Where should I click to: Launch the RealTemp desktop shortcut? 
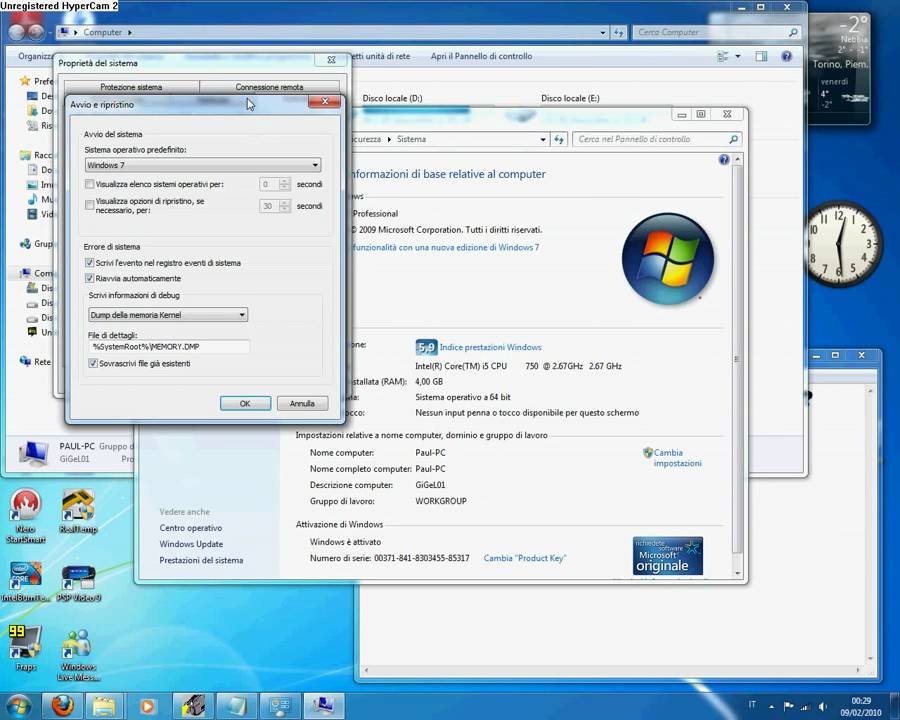[78, 511]
